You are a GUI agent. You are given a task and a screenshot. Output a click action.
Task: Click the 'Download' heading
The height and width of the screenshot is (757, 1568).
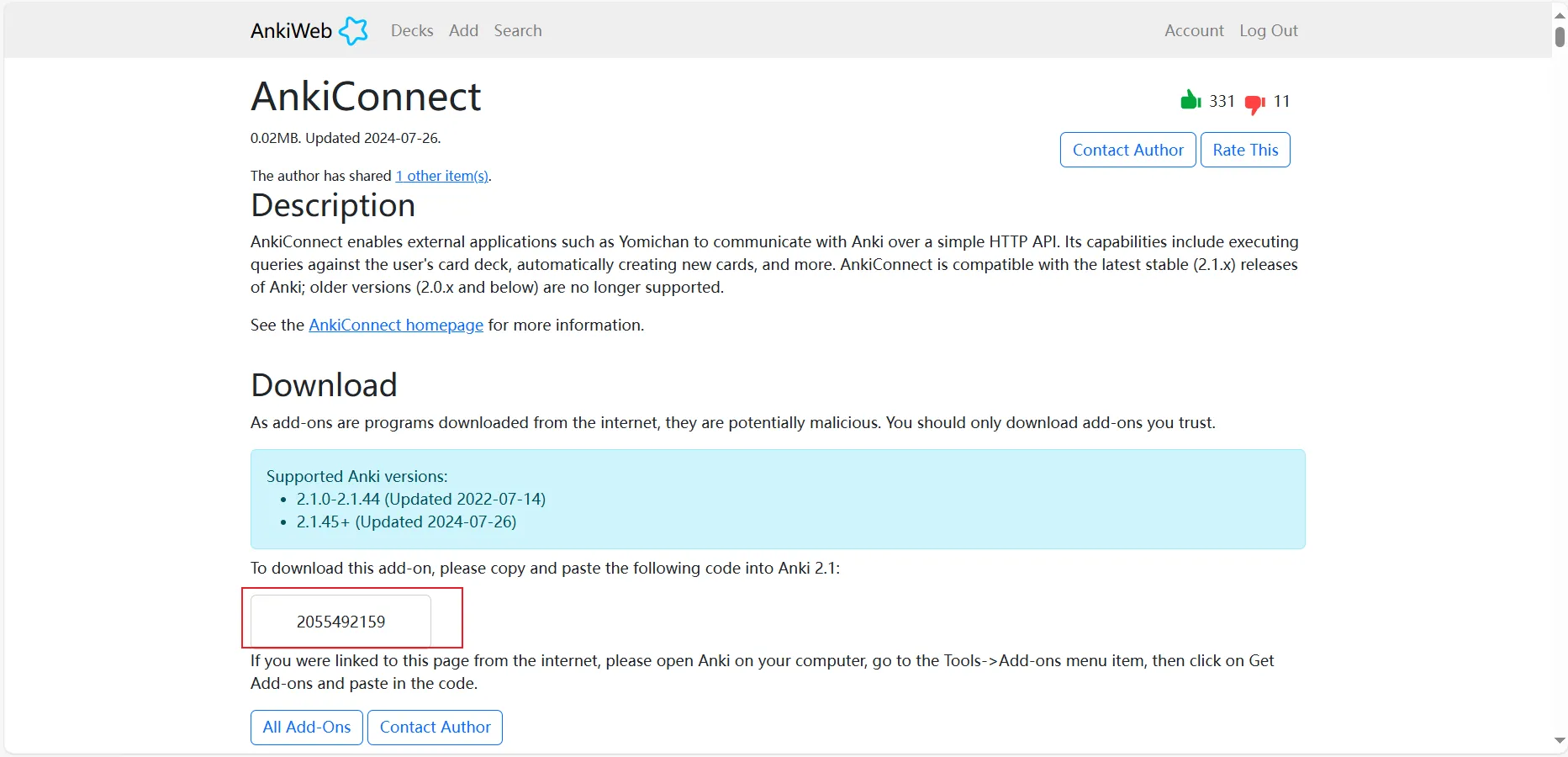click(324, 385)
